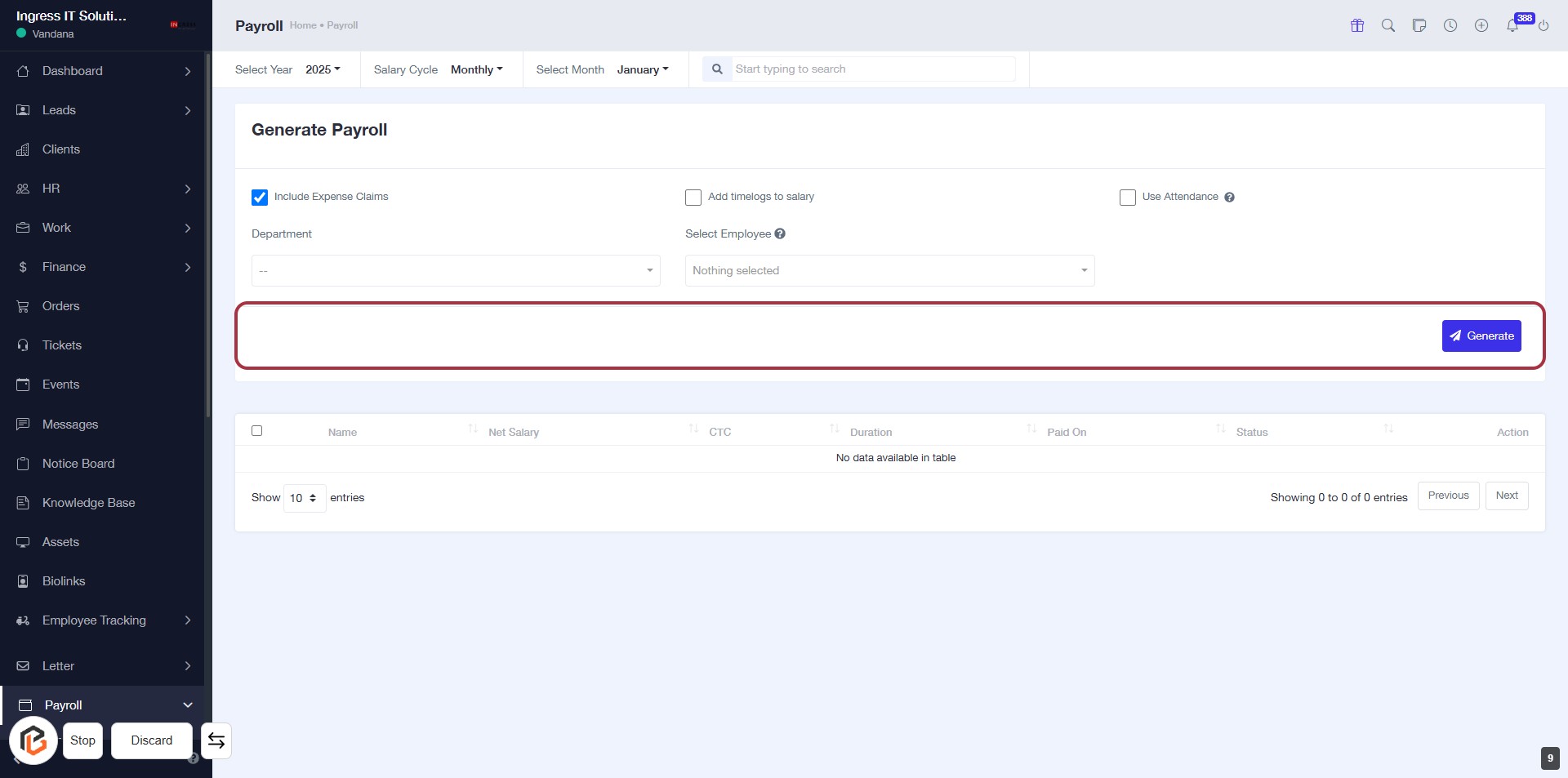Click the gift icon in top bar
Image resolution: width=1568 pixels, height=778 pixels.
click(1357, 25)
